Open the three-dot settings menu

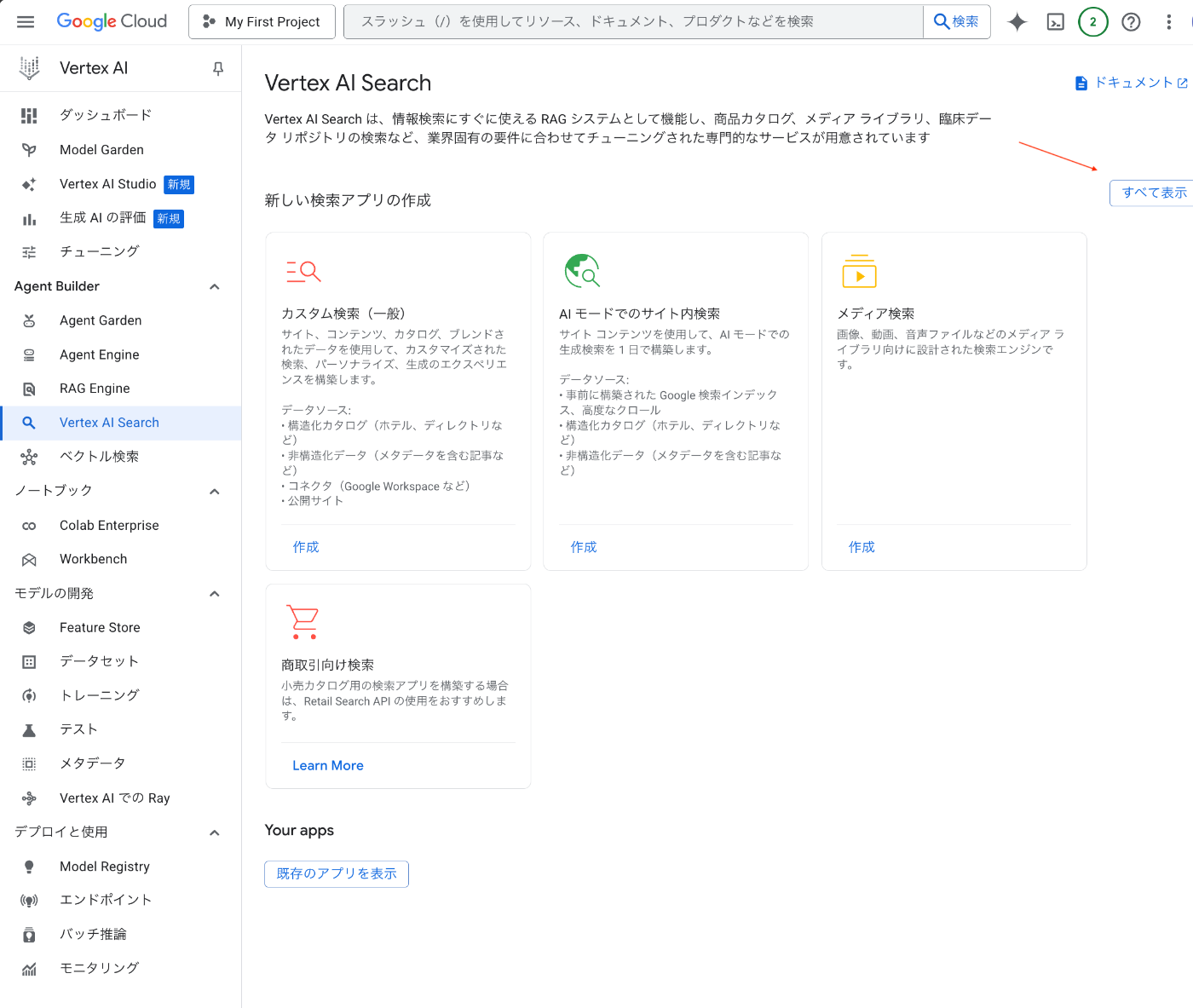pyautogui.click(x=1168, y=22)
